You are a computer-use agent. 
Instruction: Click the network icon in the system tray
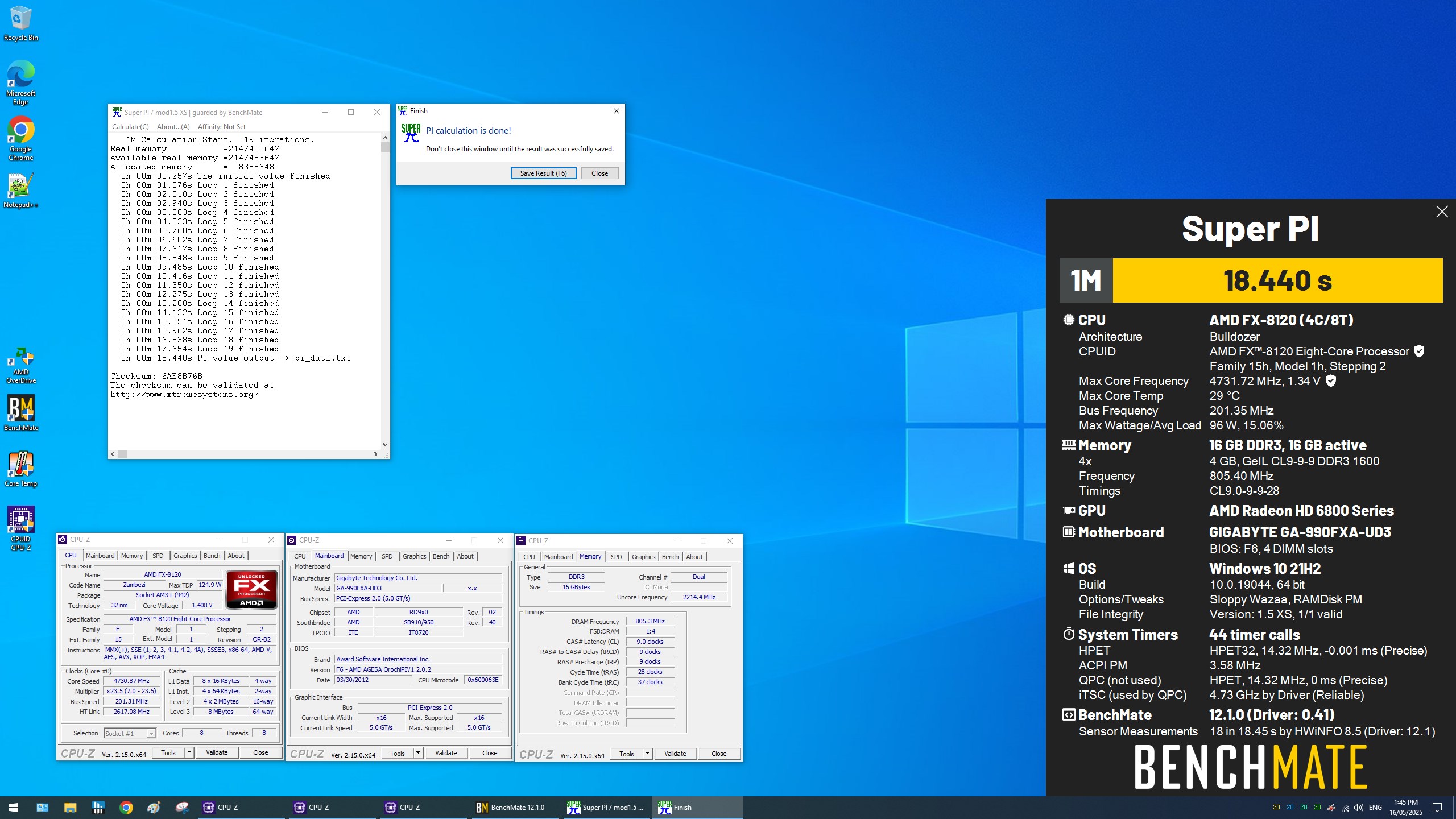pos(1346,808)
